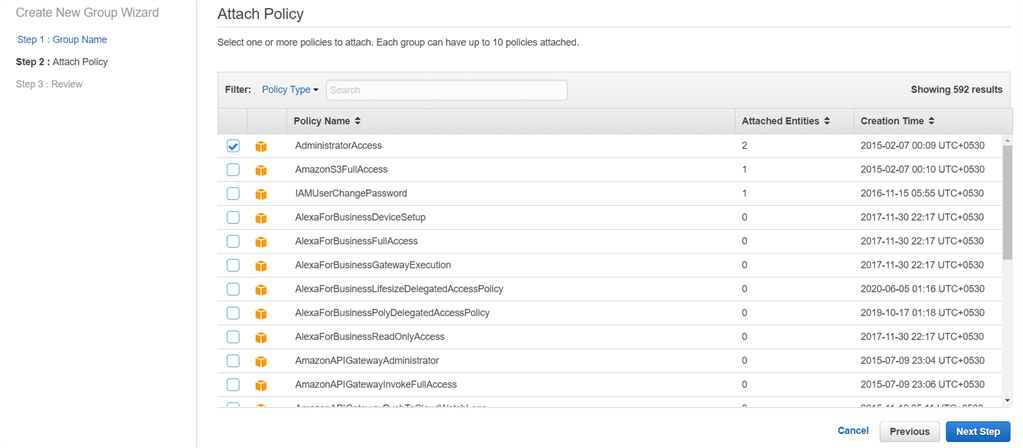Click the AlexaForBusinessGatewayExecution policy cube icon
Image resolution: width=1023 pixels, height=448 pixels.
(x=261, y=266)
